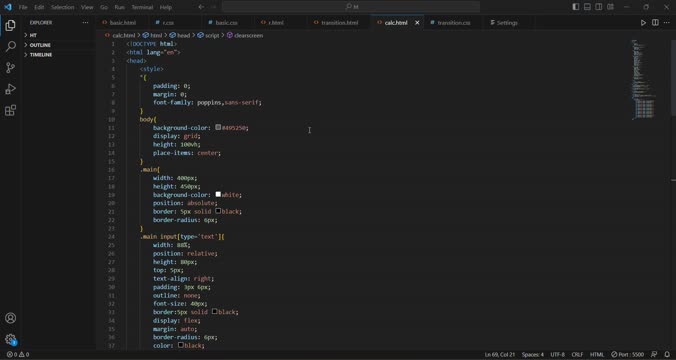Viewport: 676px width, 360px height.
Task: Open the Customize Layout icon
Action: (x=610, y=7)
